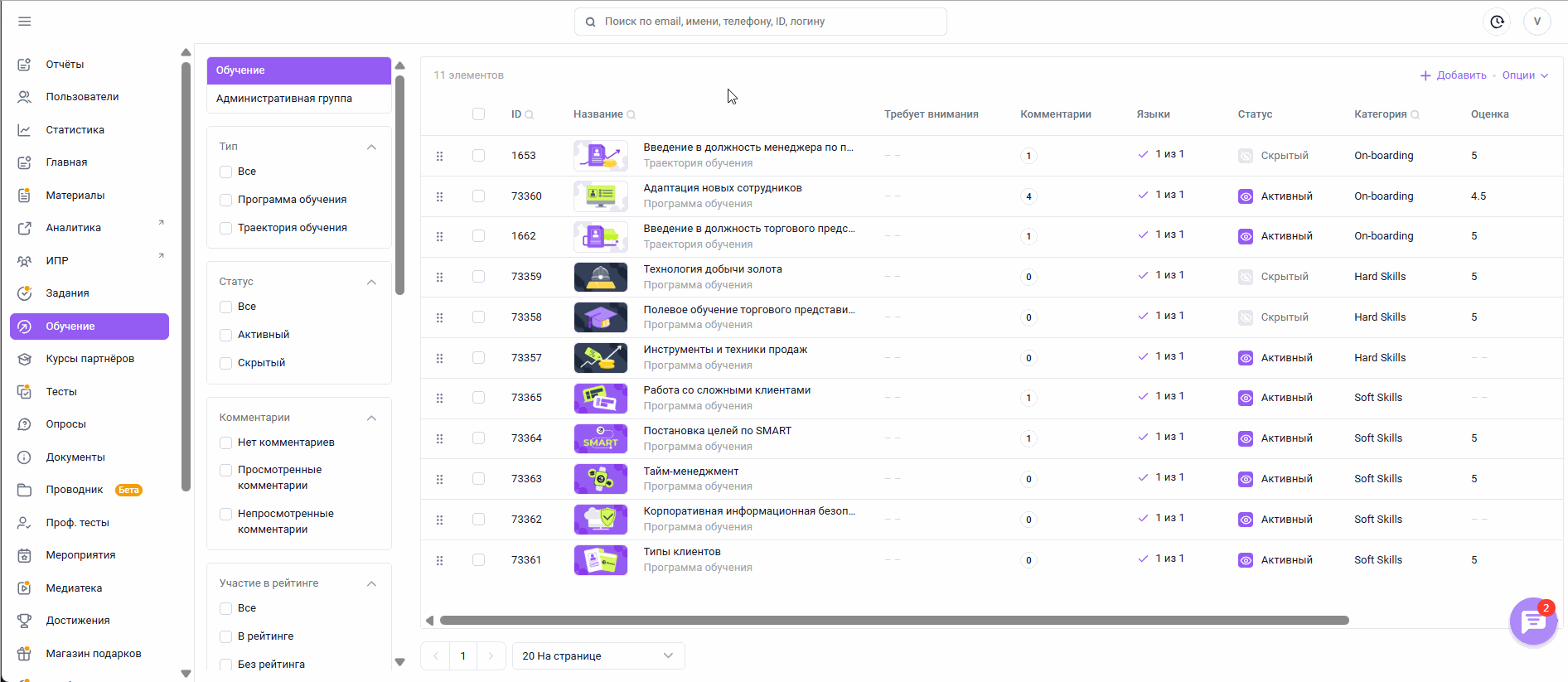Check the Программа обучения type filter
This screenshot has height=682, width=1568.
[x=225, y=200]
